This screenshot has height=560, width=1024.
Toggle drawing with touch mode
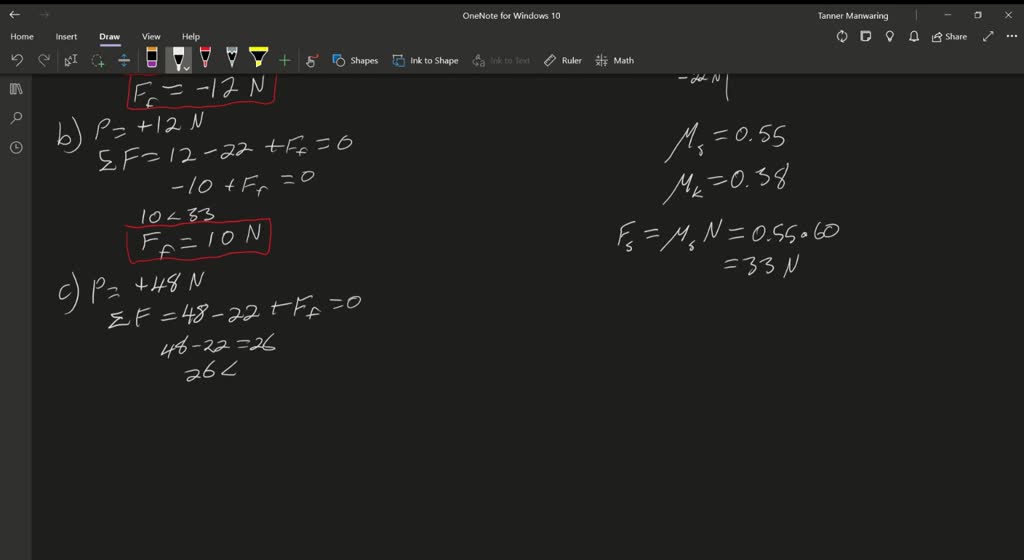[311, 60]
